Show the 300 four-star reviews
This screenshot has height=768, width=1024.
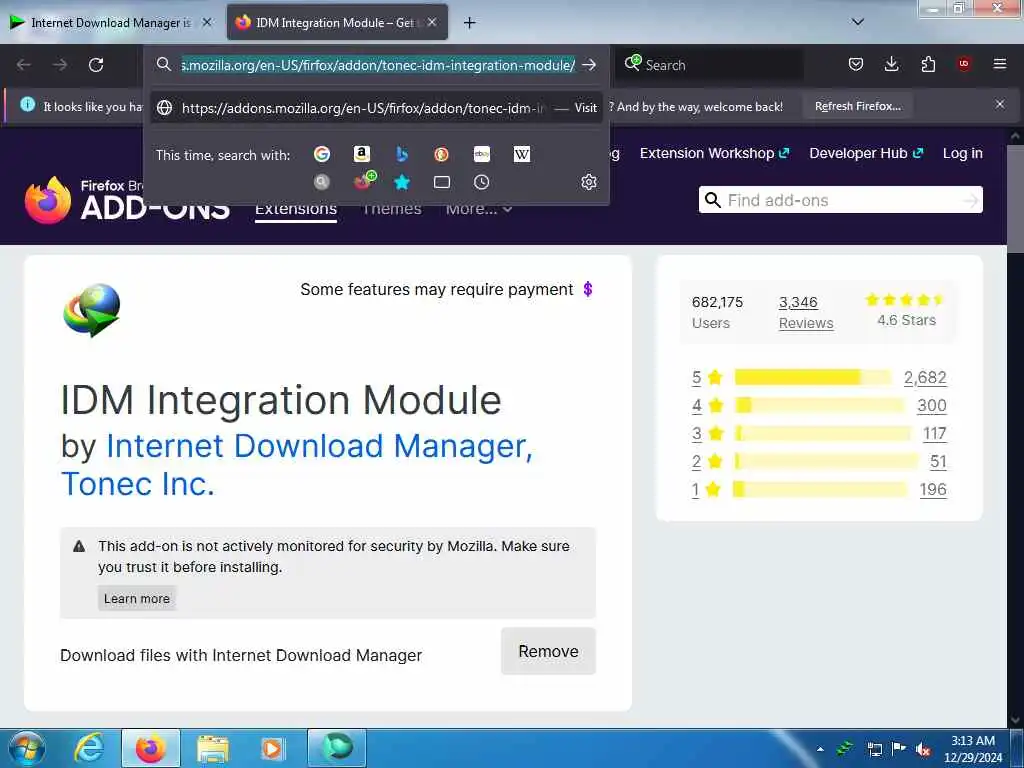[931, 406]
